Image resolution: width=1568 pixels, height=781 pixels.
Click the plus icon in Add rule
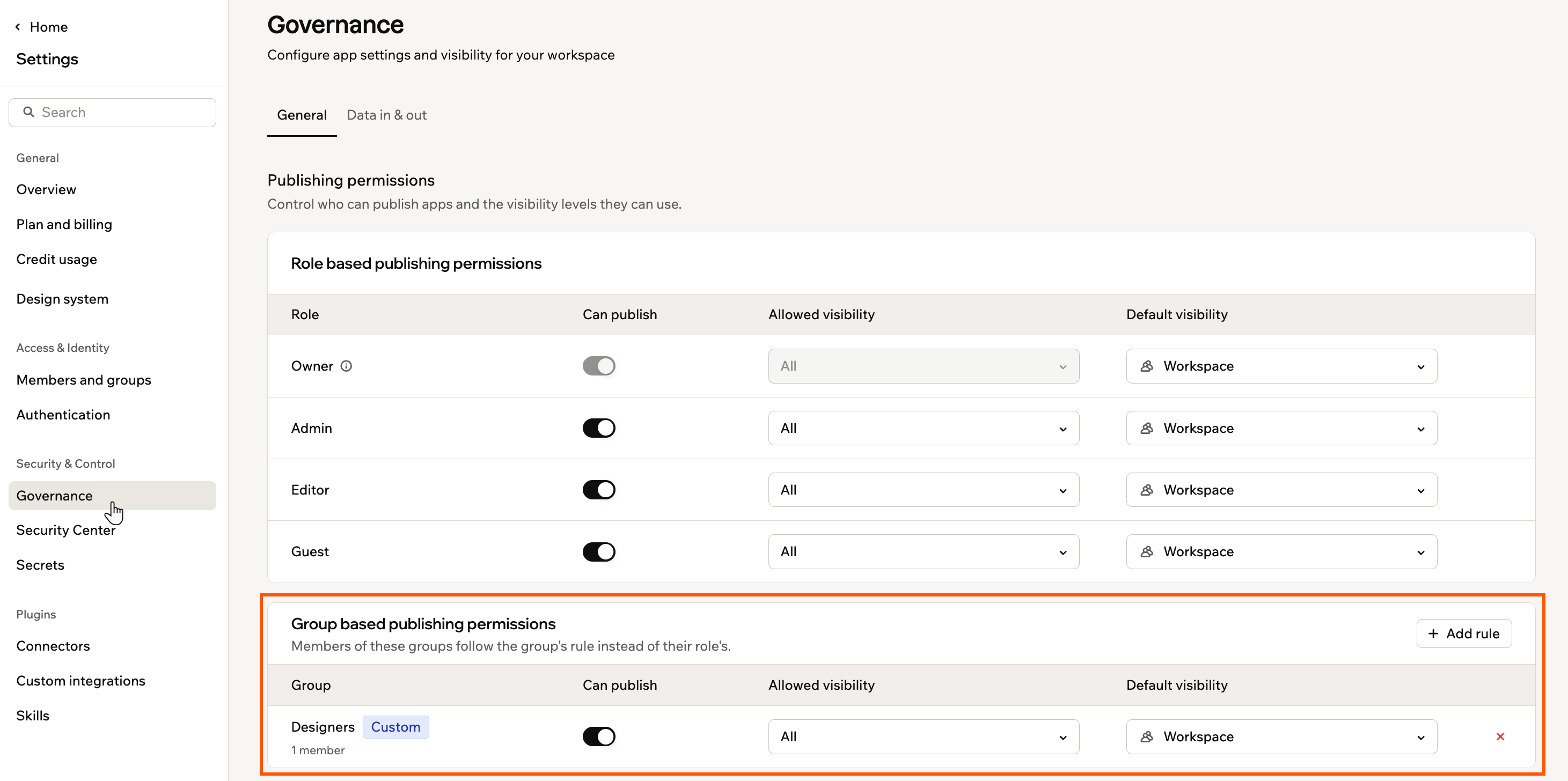(x=1433, y=634)
